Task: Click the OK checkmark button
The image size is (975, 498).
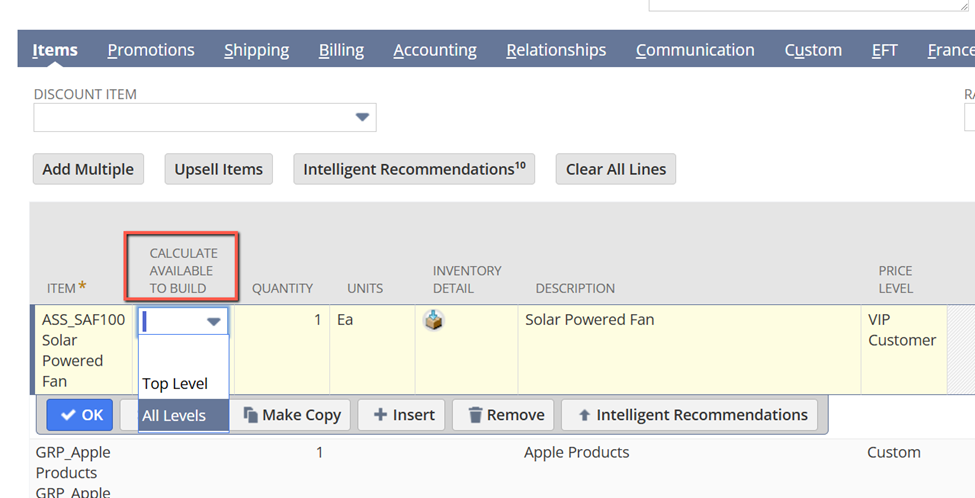Action: [x=81, y=415]
